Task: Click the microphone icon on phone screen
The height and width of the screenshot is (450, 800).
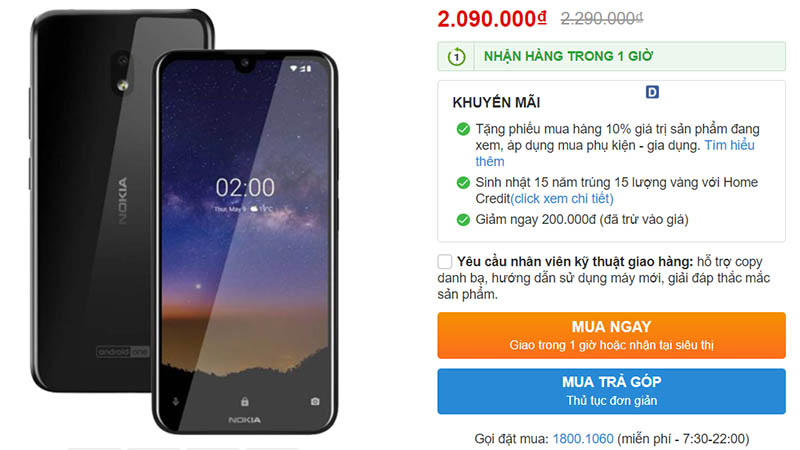Action: click(x=176, y=402)
